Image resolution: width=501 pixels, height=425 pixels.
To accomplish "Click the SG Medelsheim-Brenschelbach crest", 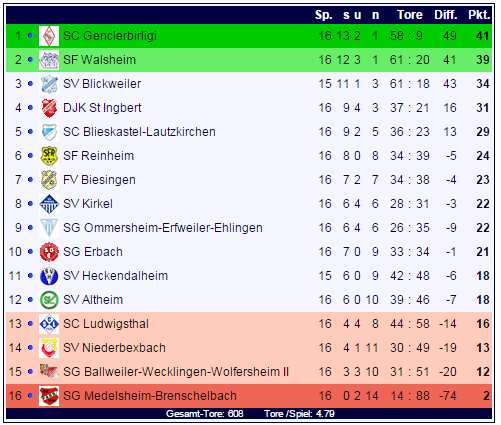I will click(49, 396).
